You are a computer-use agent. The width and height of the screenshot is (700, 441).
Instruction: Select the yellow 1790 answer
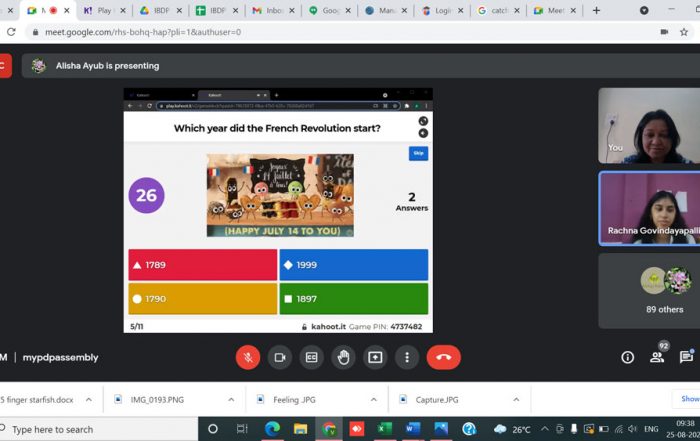tap(203, 299)
